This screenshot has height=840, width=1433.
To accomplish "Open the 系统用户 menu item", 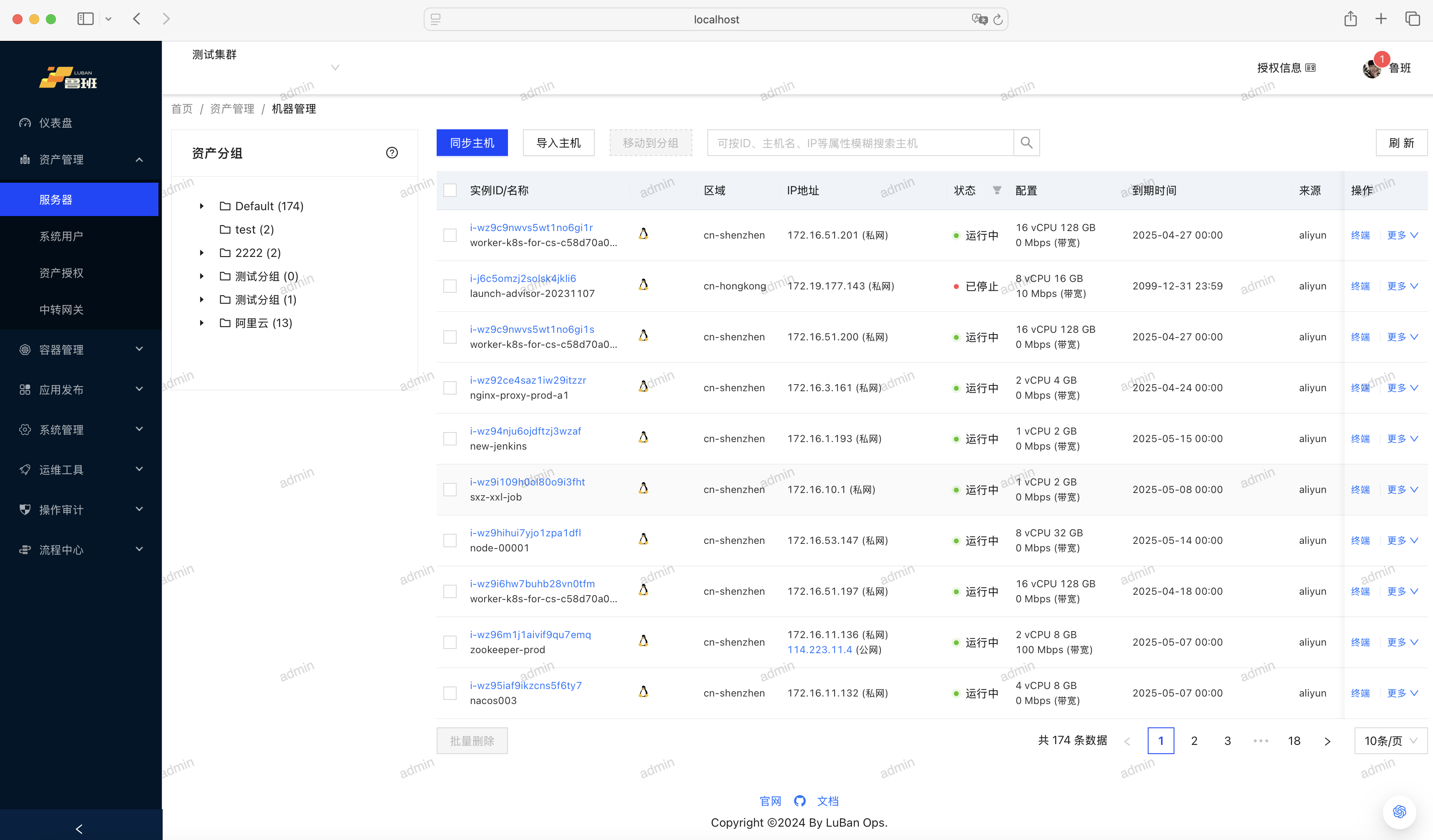I will tap(61, 236).
